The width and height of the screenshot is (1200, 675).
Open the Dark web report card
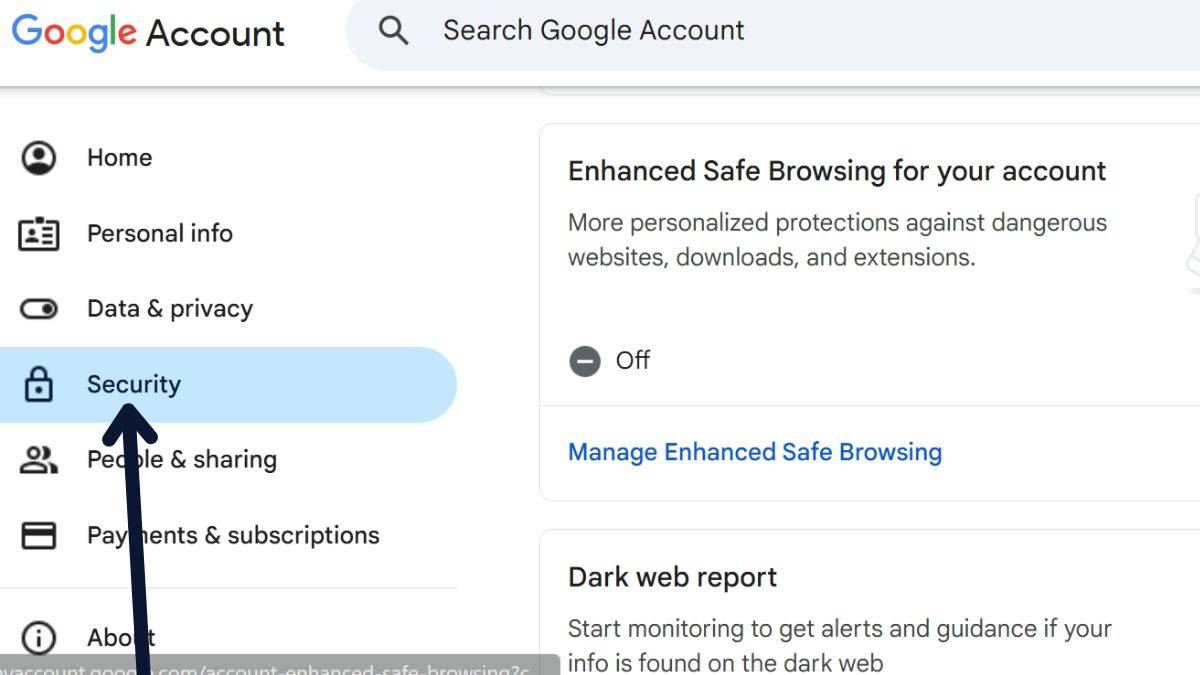672,577
